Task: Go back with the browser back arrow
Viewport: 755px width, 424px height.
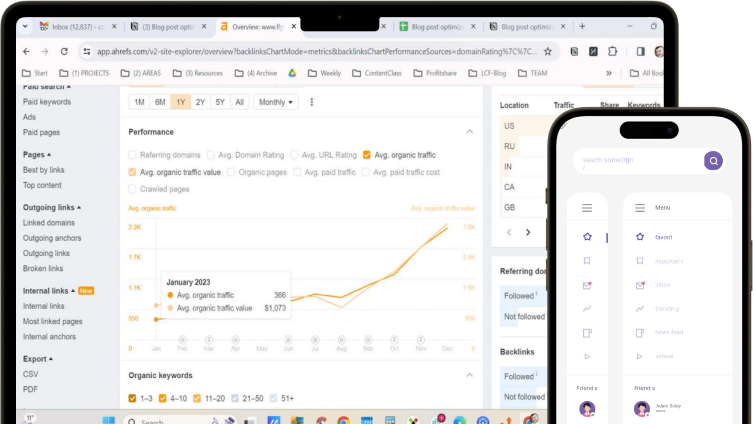Action: point(26,51)
